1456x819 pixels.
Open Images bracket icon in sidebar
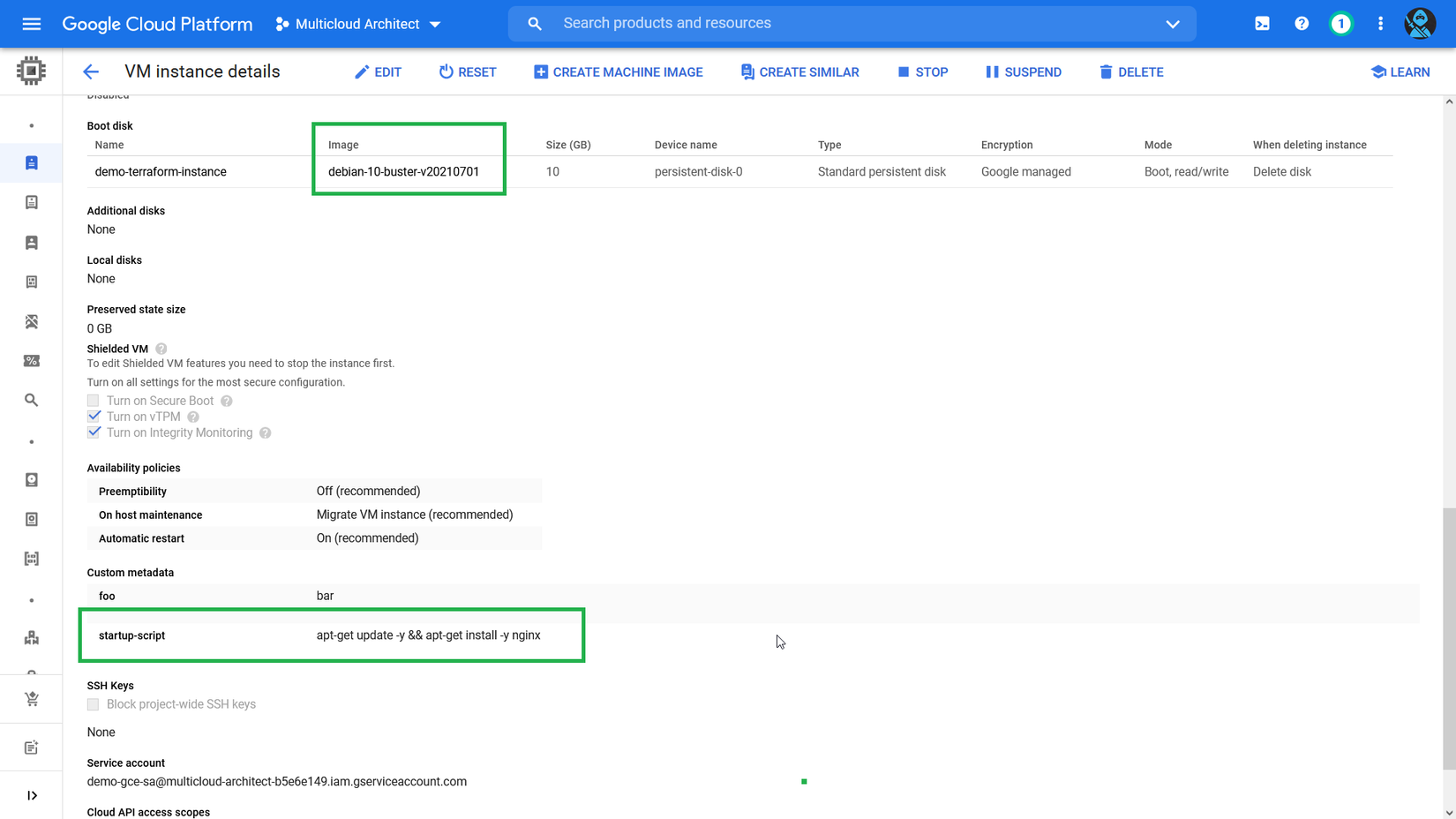coord(32,559)
